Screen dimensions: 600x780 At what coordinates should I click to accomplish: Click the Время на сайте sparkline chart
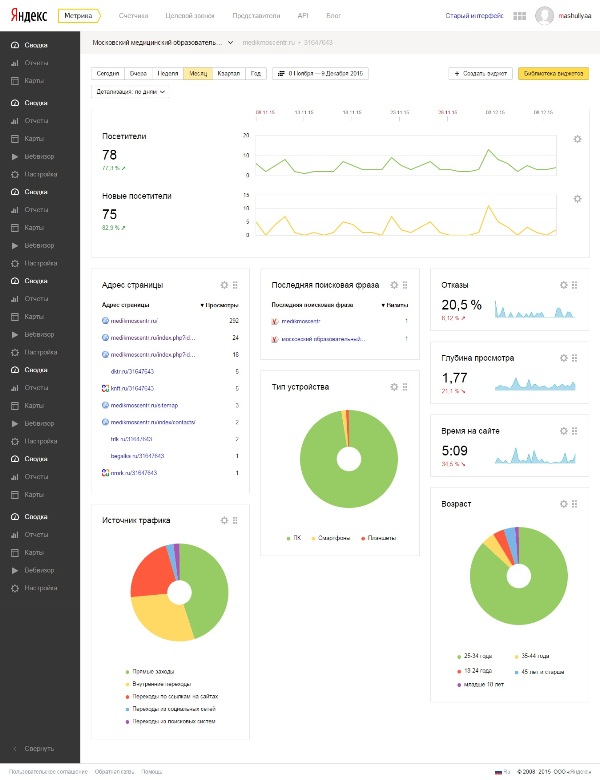pos(535,456)
